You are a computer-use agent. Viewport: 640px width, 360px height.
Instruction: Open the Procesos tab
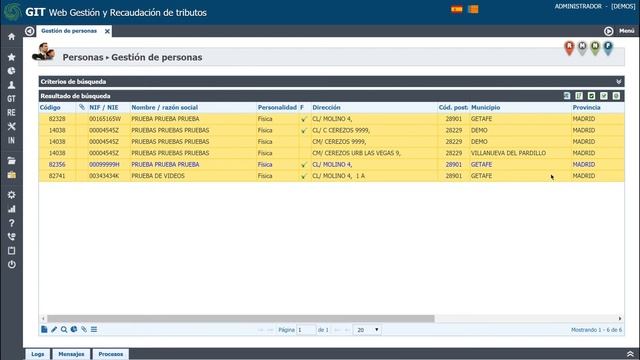111,354
